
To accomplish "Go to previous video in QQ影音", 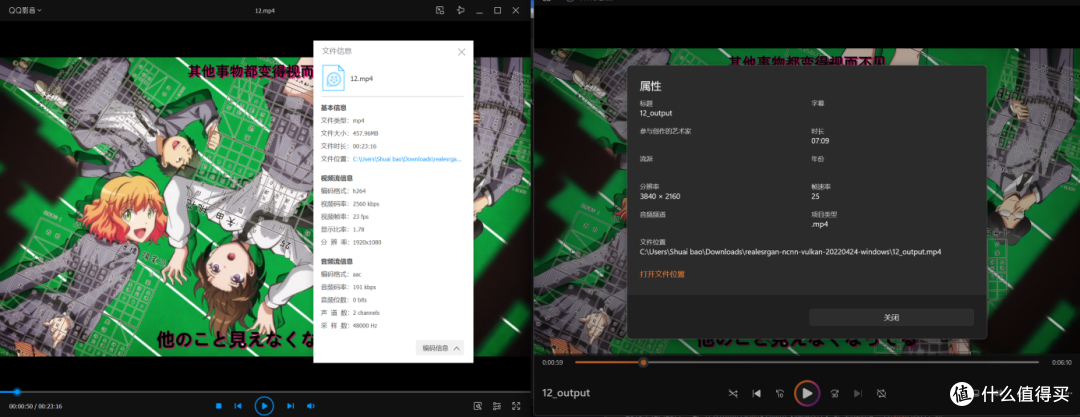I will tap(238, 406).
